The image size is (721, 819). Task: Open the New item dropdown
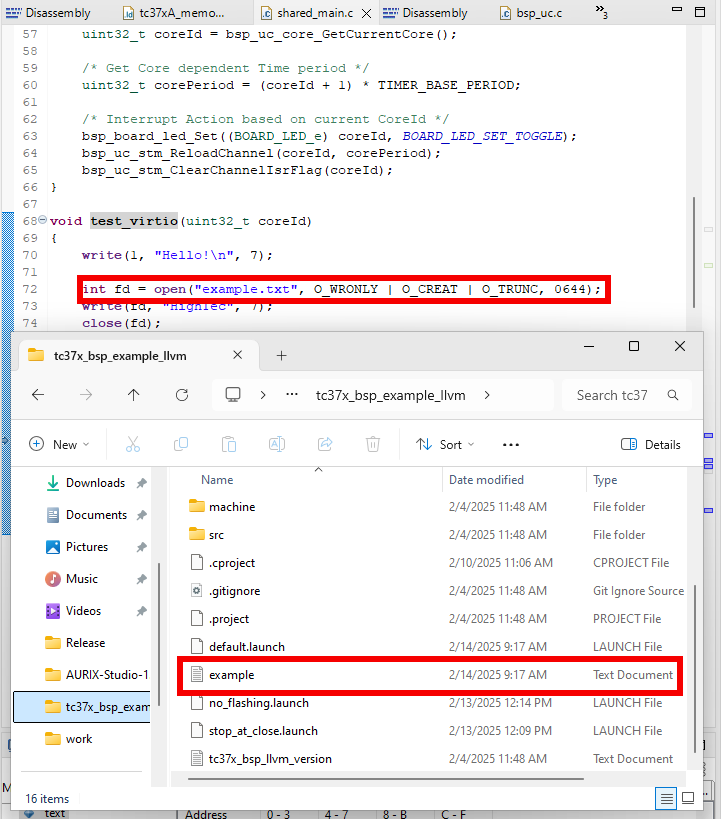(59, 444)
